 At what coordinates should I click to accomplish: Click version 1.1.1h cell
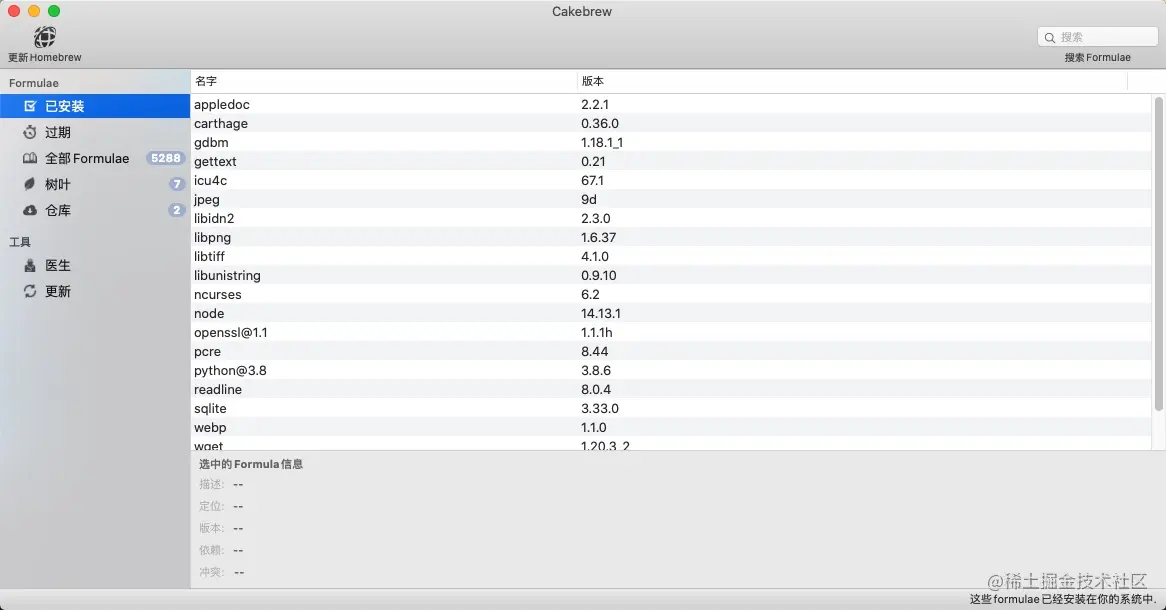click(597, 332)
